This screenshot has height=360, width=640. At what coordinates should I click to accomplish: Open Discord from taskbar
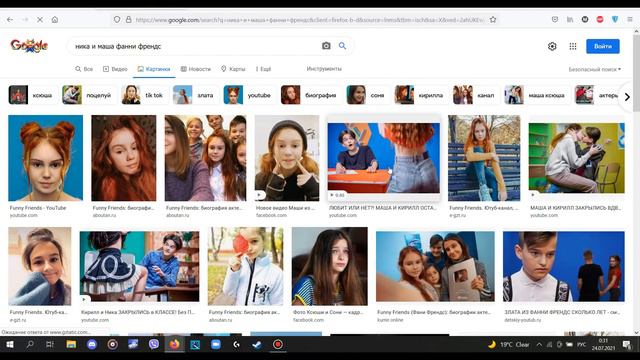pyautogui.click(x=92, y=344)
